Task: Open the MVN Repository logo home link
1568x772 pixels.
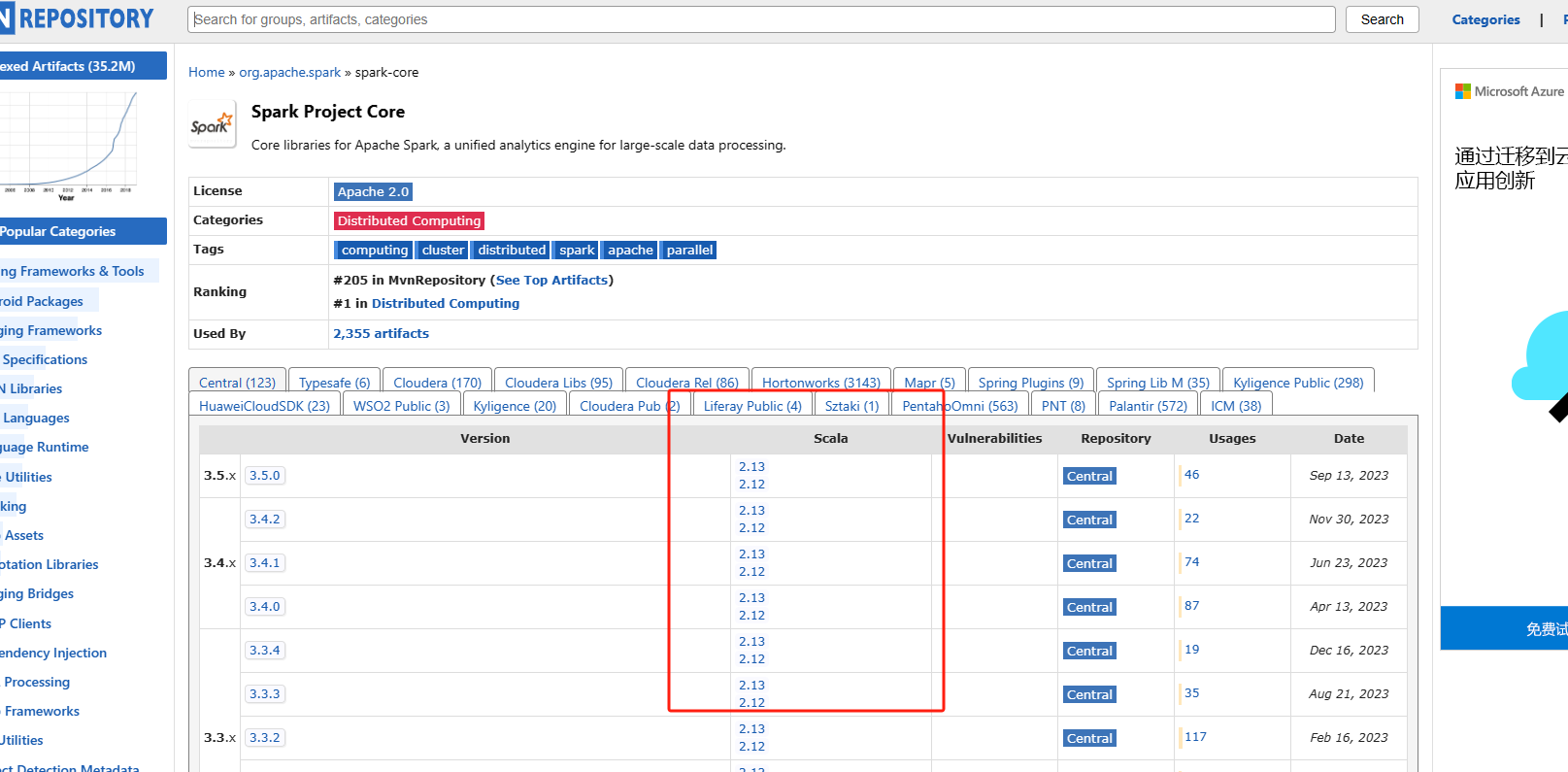Action: (x=78, y=18)
